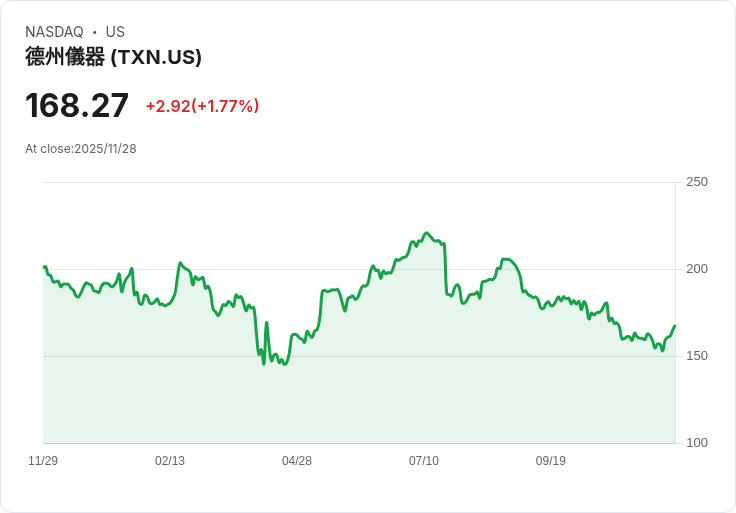Click the NASDAQ exchange label

tap(54, 32)
